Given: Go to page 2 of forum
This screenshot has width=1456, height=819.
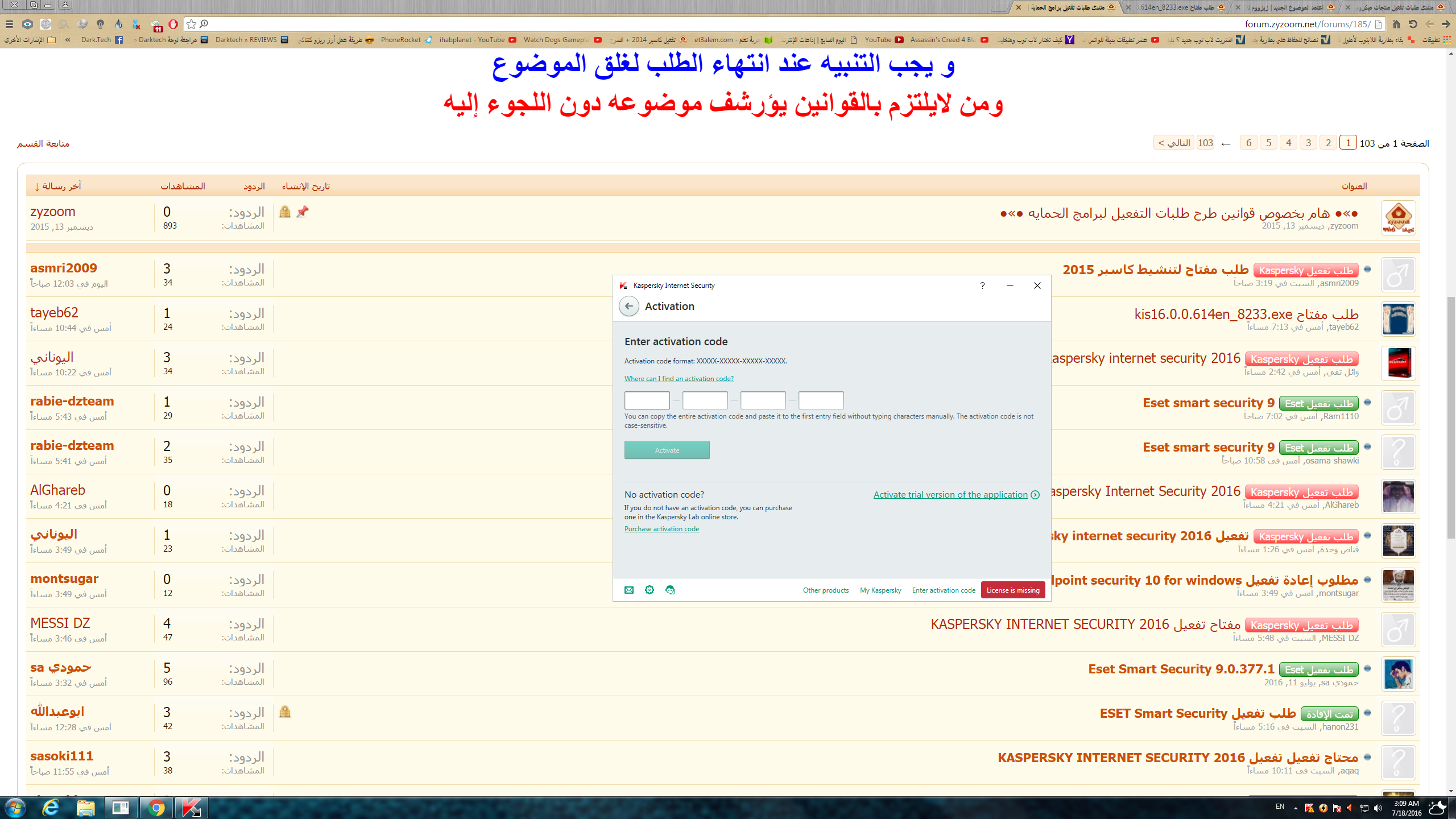Looking at the screenshot, I should coord(1328,143).
